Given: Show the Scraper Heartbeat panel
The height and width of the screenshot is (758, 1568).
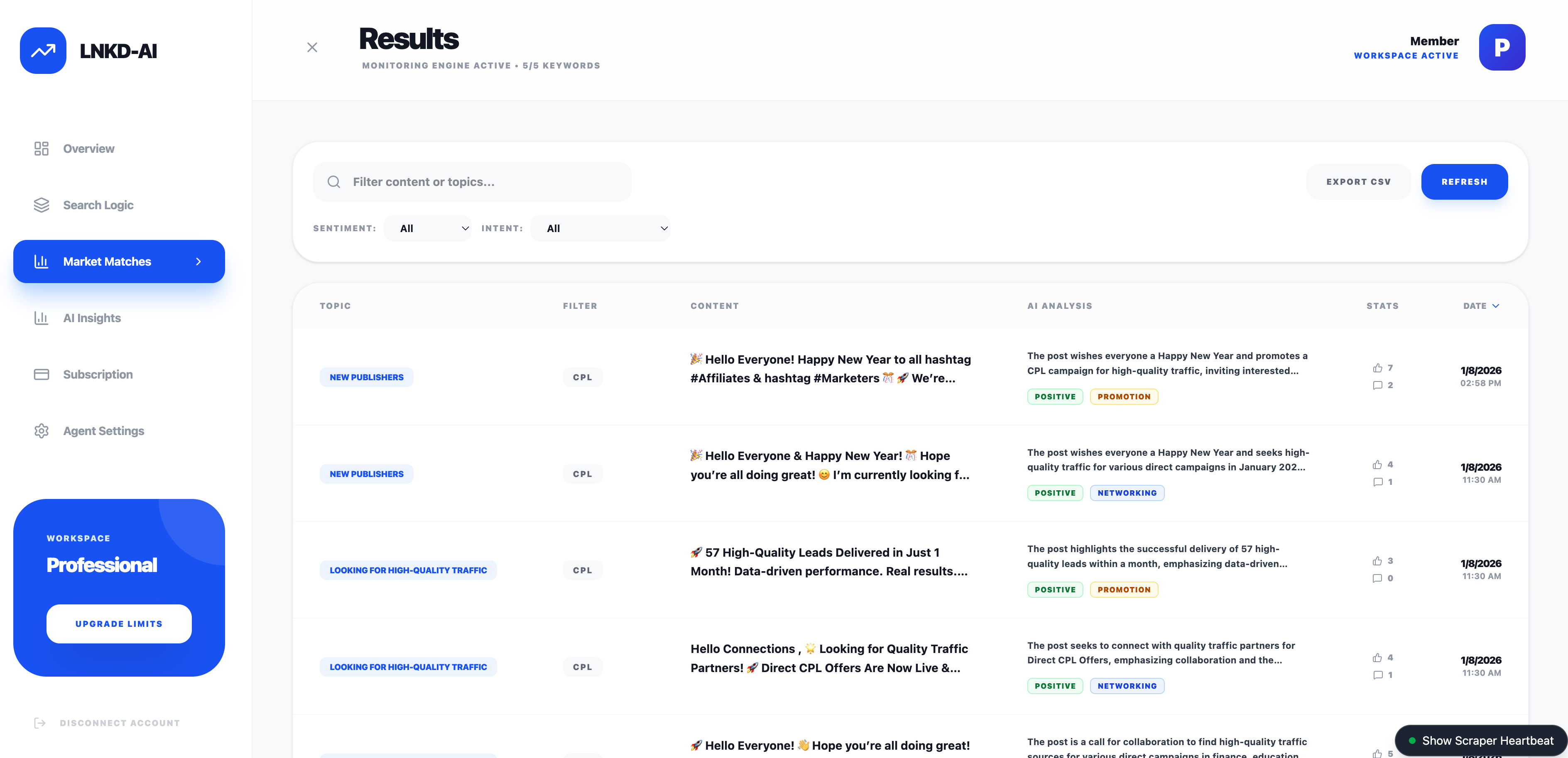Looking at the screenshot, I should point(1481,741).
